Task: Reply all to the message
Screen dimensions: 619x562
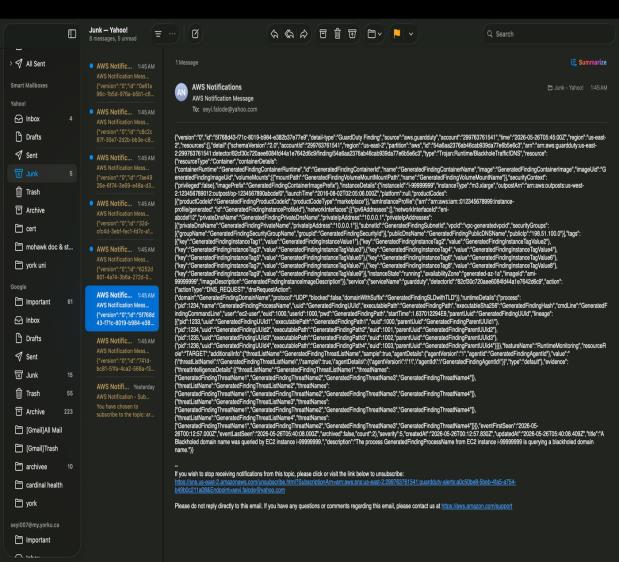Action: click(289, 34)
